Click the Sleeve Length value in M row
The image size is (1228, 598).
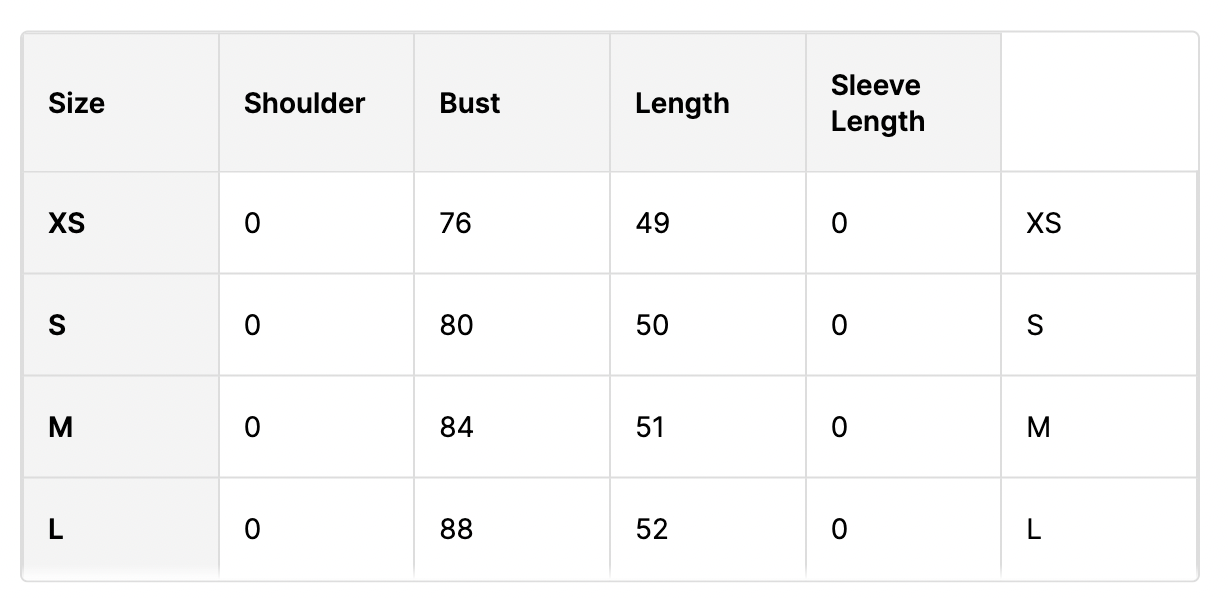(x=839, y=427)
